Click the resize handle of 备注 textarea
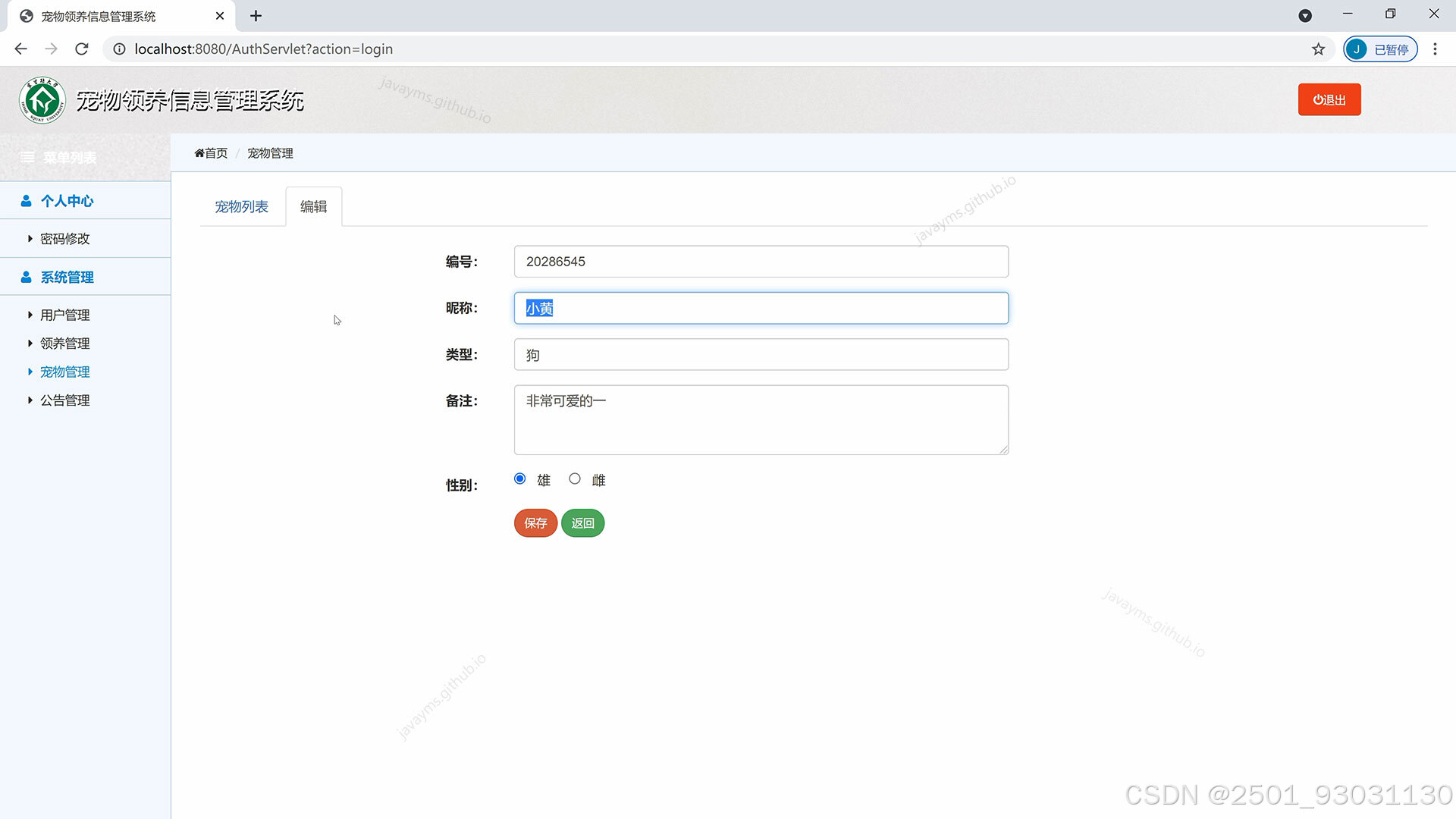The height and width of the screenshot is (819, 1456). click(x=1003, y=450)
